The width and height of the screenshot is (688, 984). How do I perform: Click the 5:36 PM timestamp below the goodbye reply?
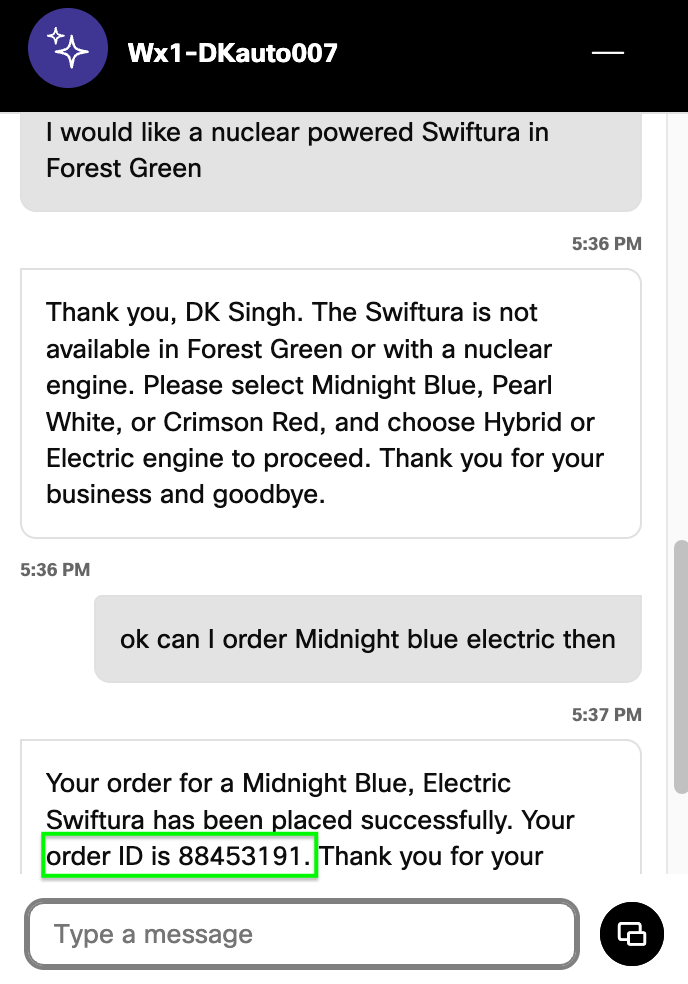click(55, 570)
